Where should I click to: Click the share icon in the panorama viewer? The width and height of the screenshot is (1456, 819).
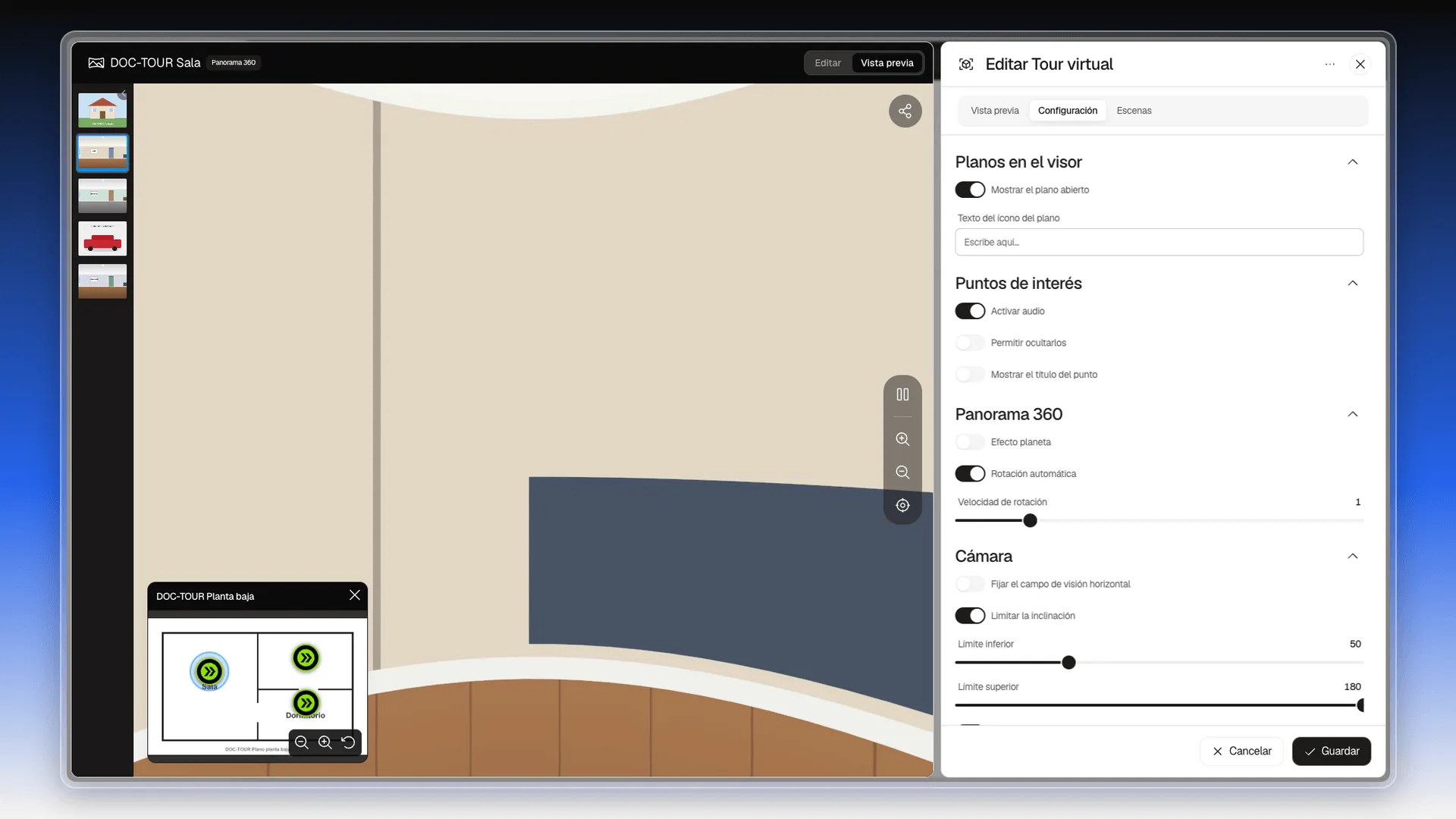tap(905, 111)
